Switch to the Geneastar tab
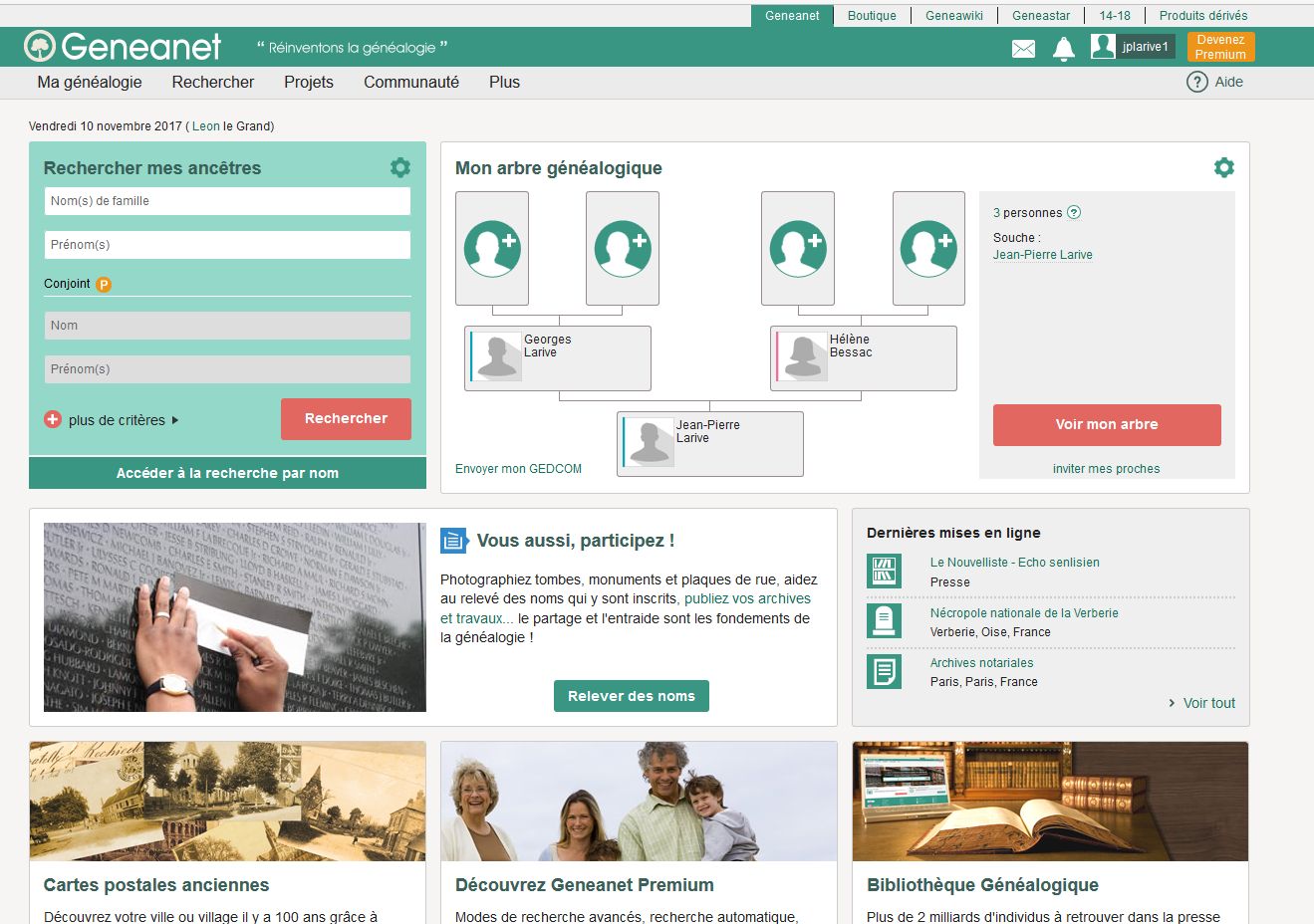Image resolution: width=1314 pixels, height=924 pixels. click(x=1041, y=15)
